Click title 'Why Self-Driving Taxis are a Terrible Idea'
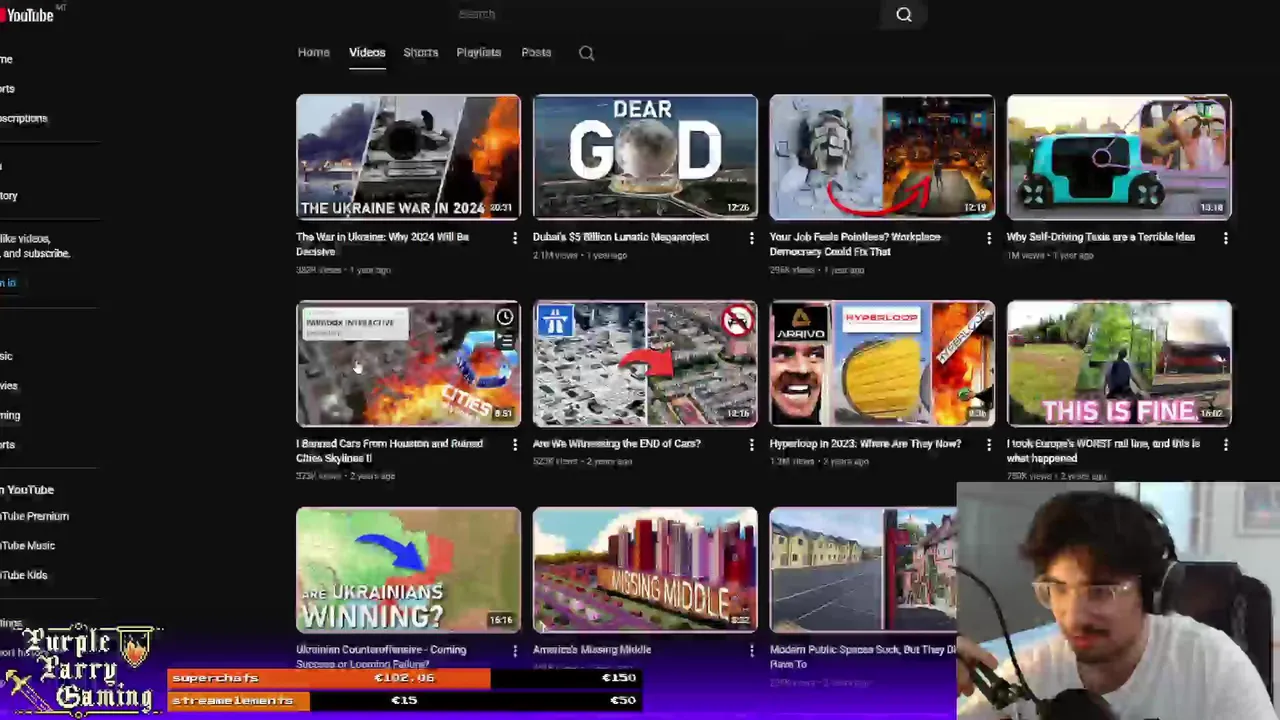 tap(1101, 237)
